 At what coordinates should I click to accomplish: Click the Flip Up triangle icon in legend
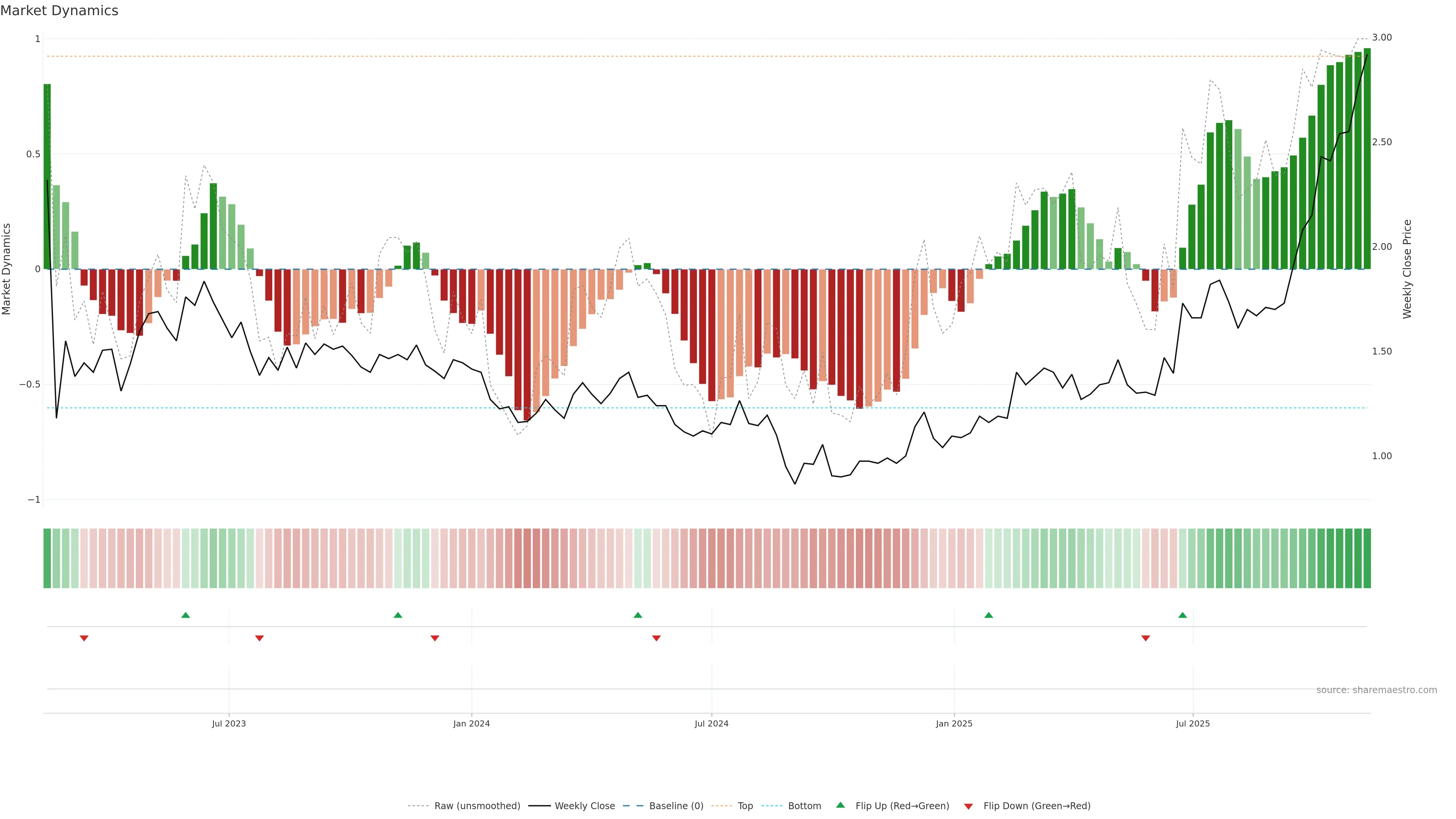(840, 805)
